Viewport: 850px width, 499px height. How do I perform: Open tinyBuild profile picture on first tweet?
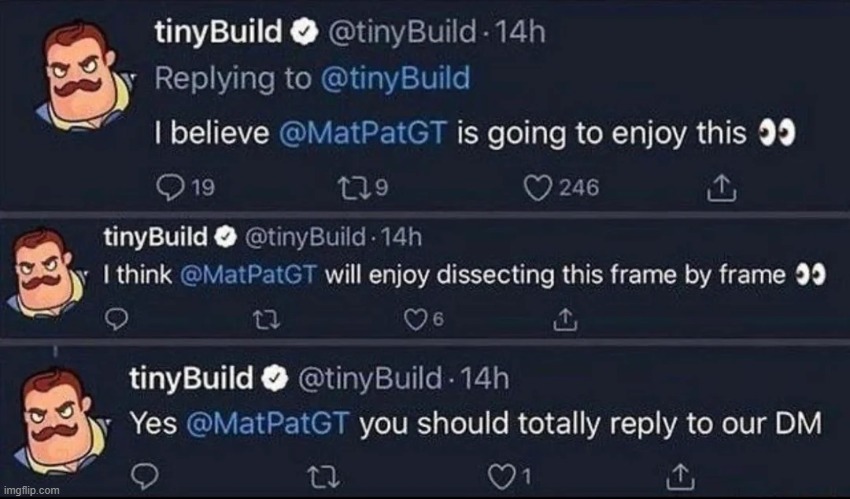(84, 75)
